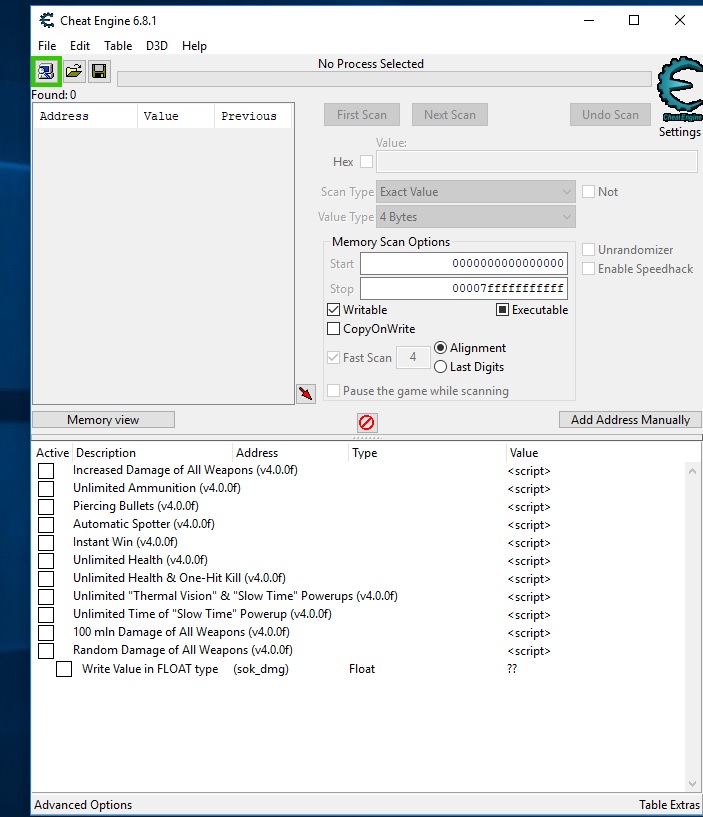Activate Piercing Bullets script checkbox

coord(46,506)
